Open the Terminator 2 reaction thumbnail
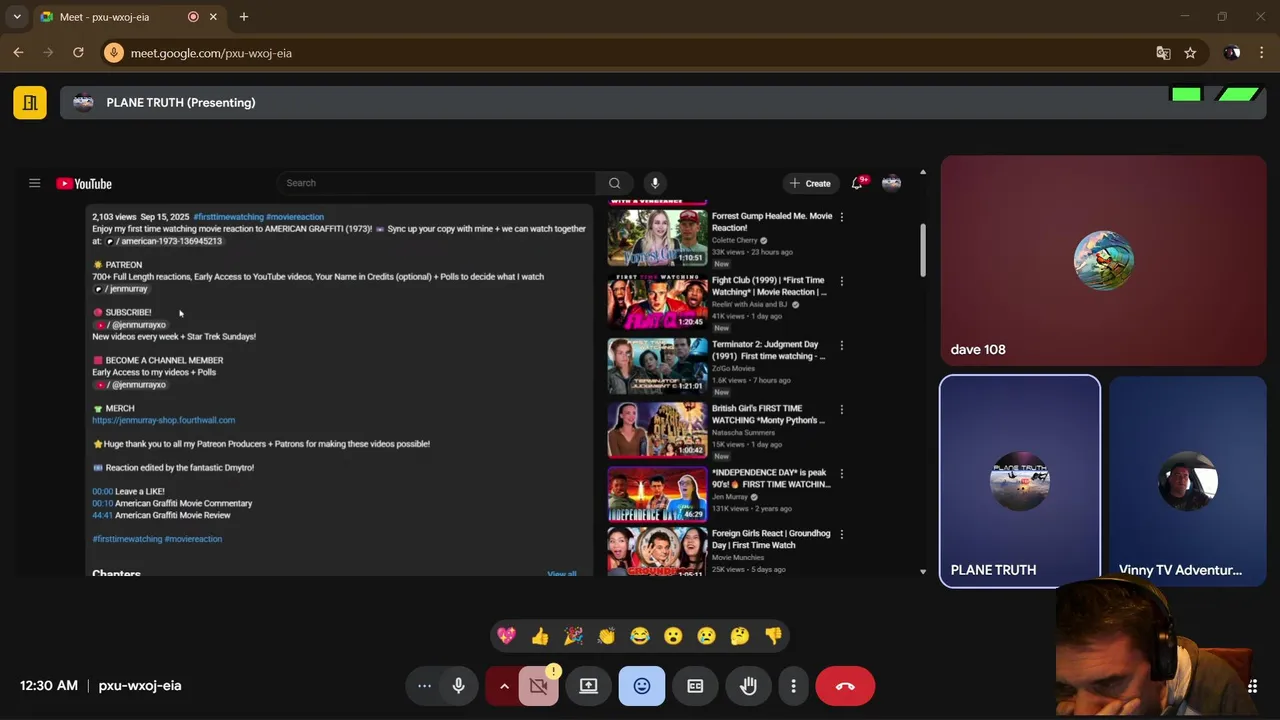 point(657,366)
